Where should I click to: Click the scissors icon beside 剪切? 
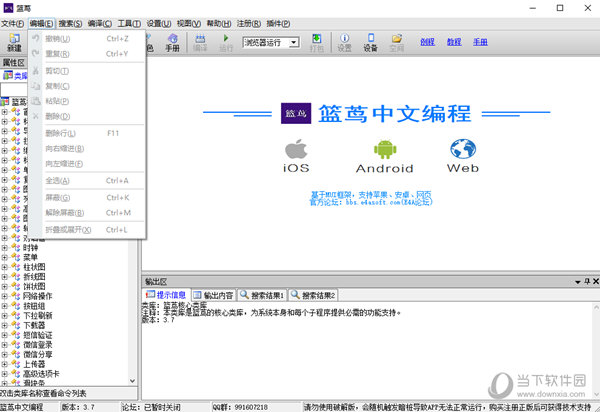[x=36, y=71]
